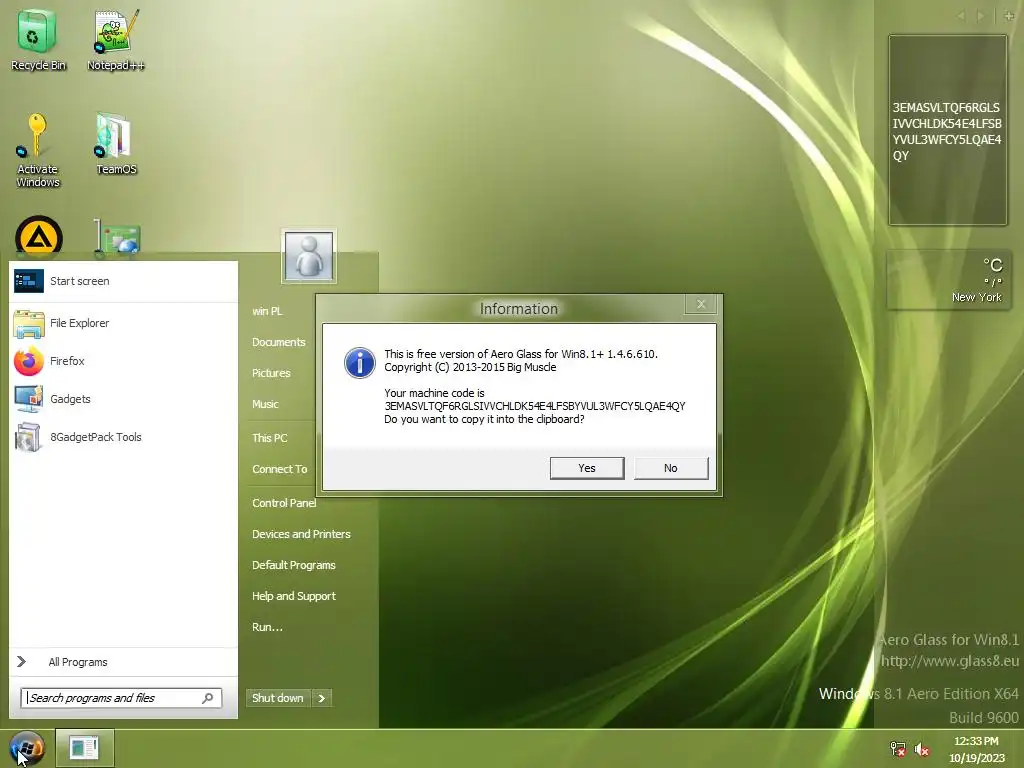
Task: Expand shut down options arrow
Action: (322, 698)
